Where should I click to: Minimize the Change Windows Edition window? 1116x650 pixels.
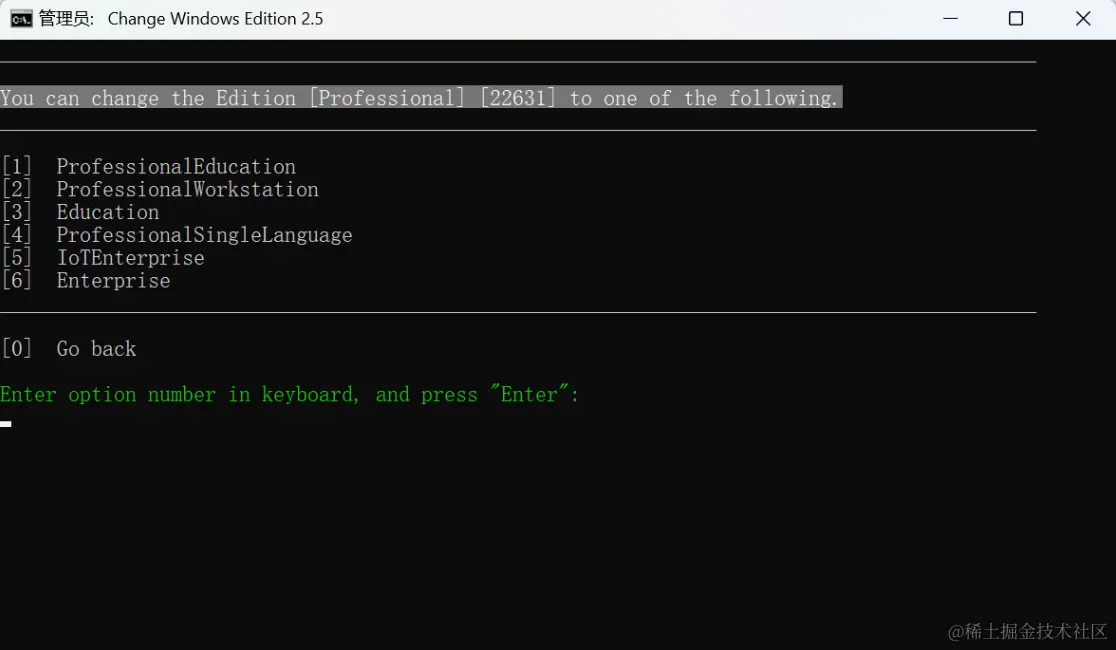(950, 19)
